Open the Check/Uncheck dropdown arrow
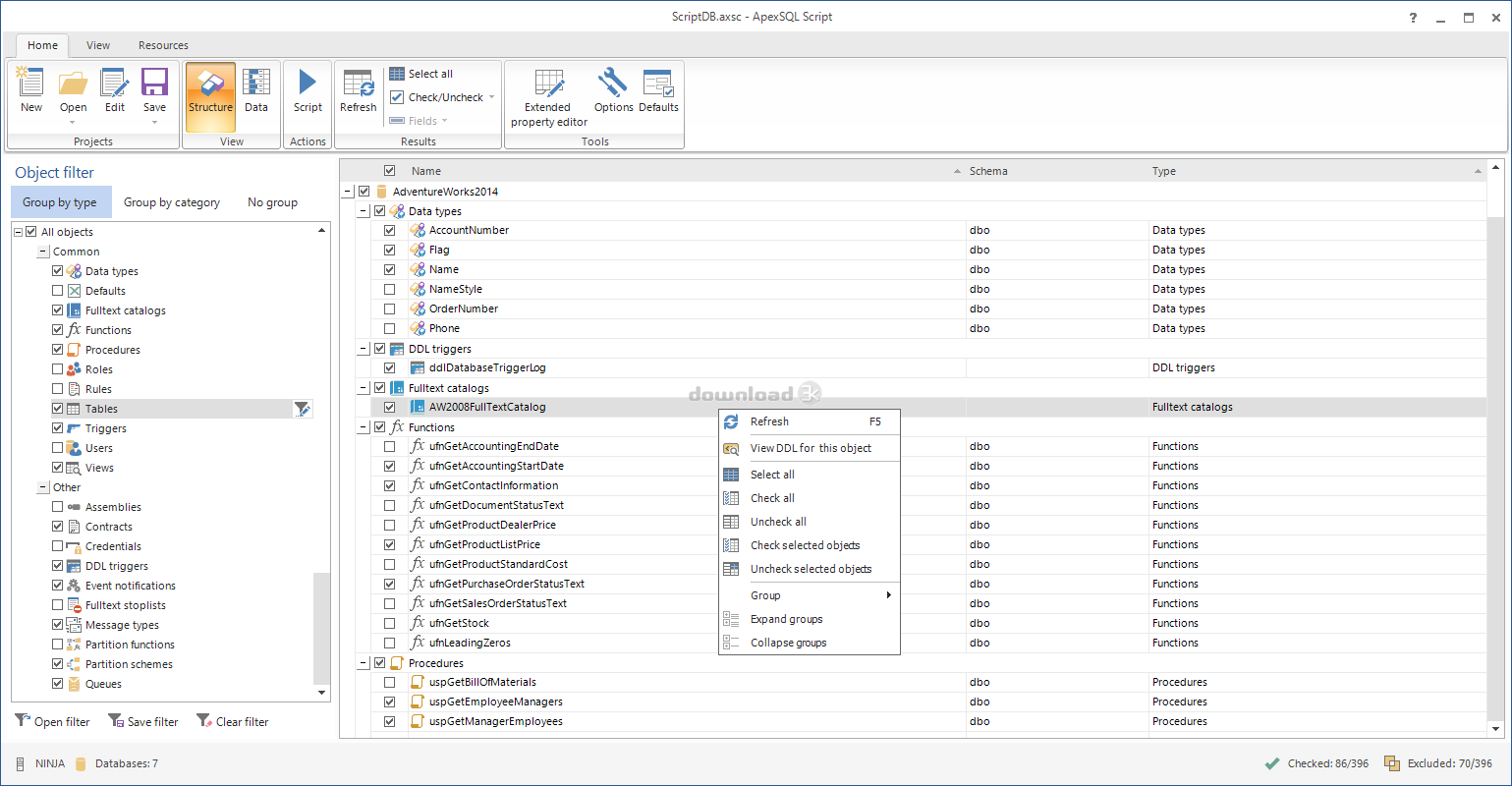The width and height of the screenshot is (1512, 786). [x=491, y=97]
